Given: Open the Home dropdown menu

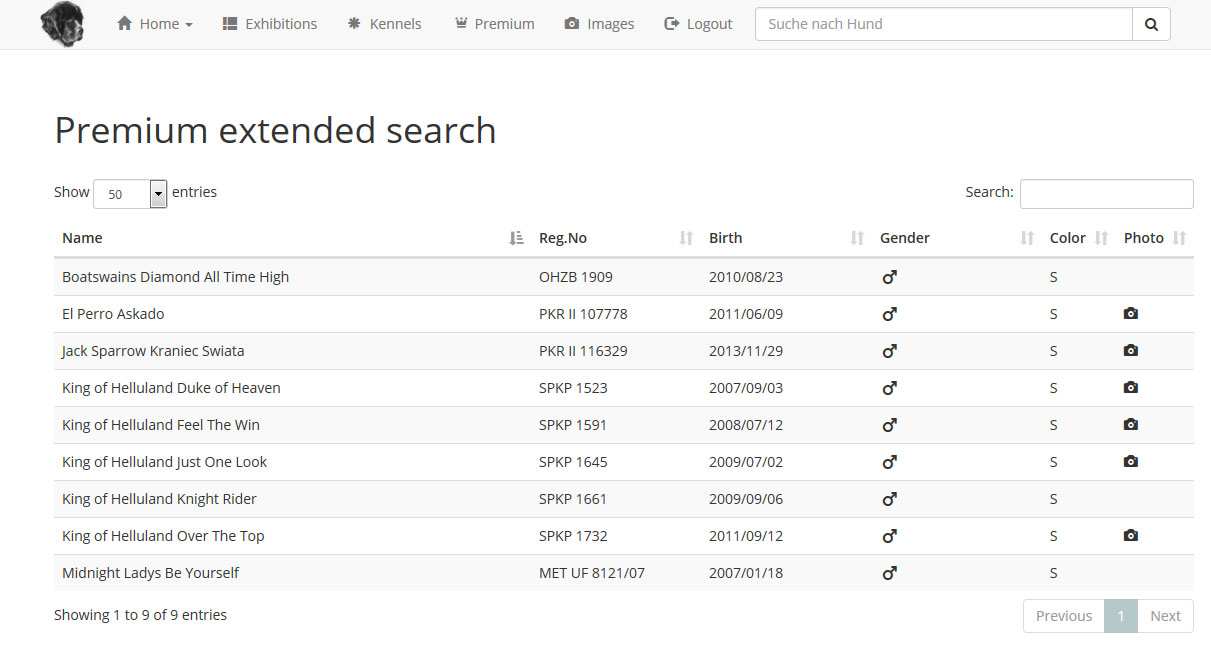Looking at the screenshot, I should click(155, 24).
